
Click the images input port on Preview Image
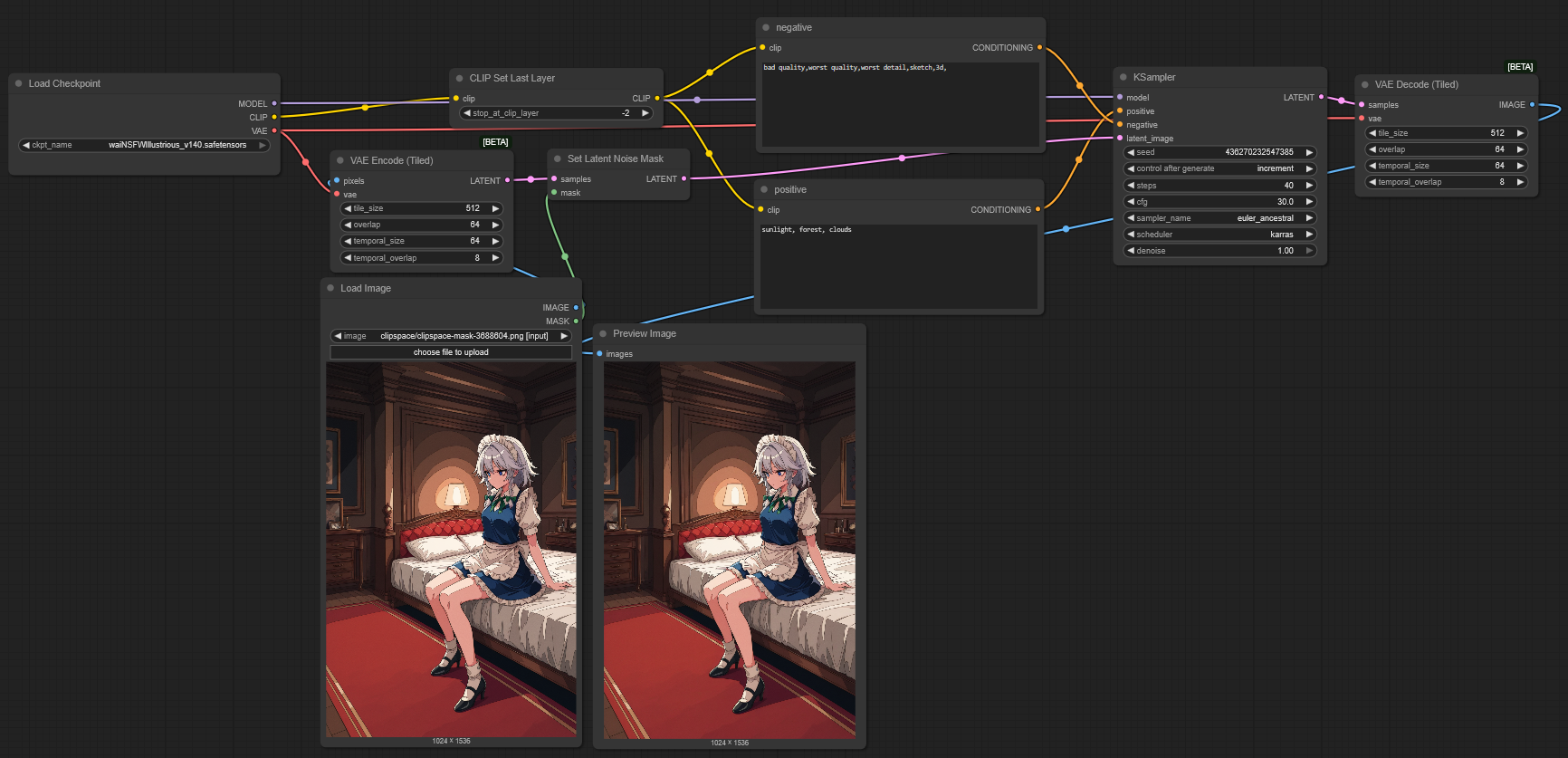click(599, 353)
